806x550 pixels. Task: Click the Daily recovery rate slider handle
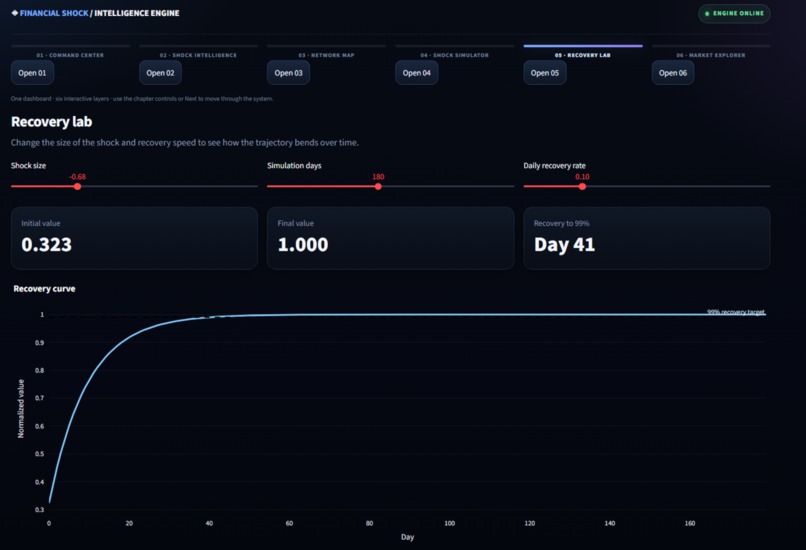[x=582, y=187]
